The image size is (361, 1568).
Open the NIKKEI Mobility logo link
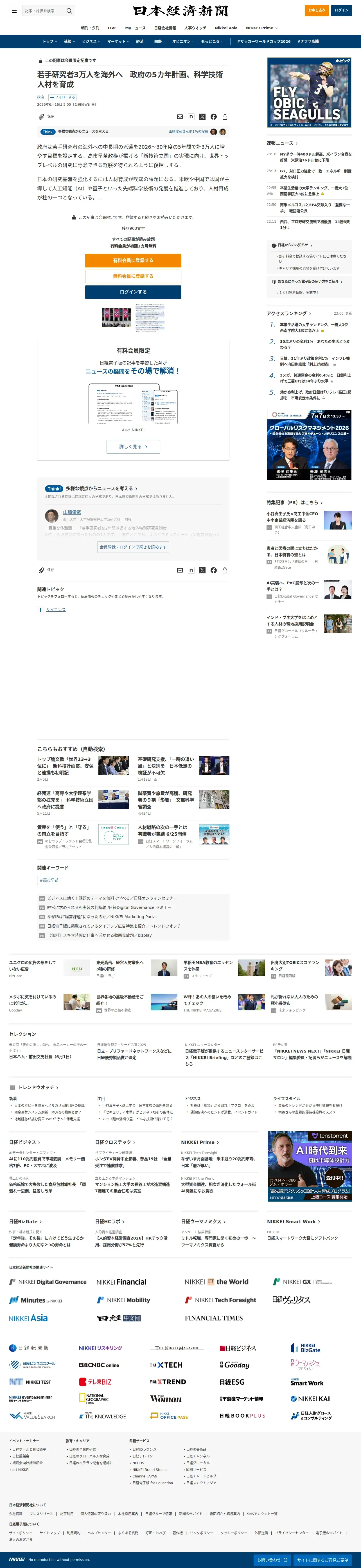click(124, 1299)
